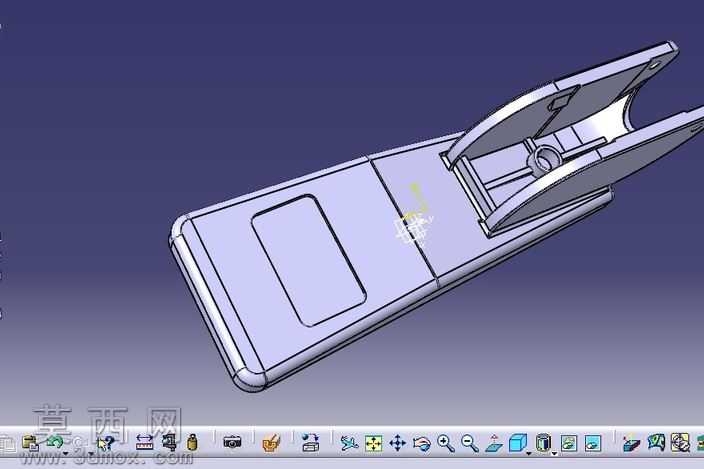Viewport: 704px width, 469px height.
Task: Select the rectangular pocket face on the model
Action: click(x=309, y=261)
